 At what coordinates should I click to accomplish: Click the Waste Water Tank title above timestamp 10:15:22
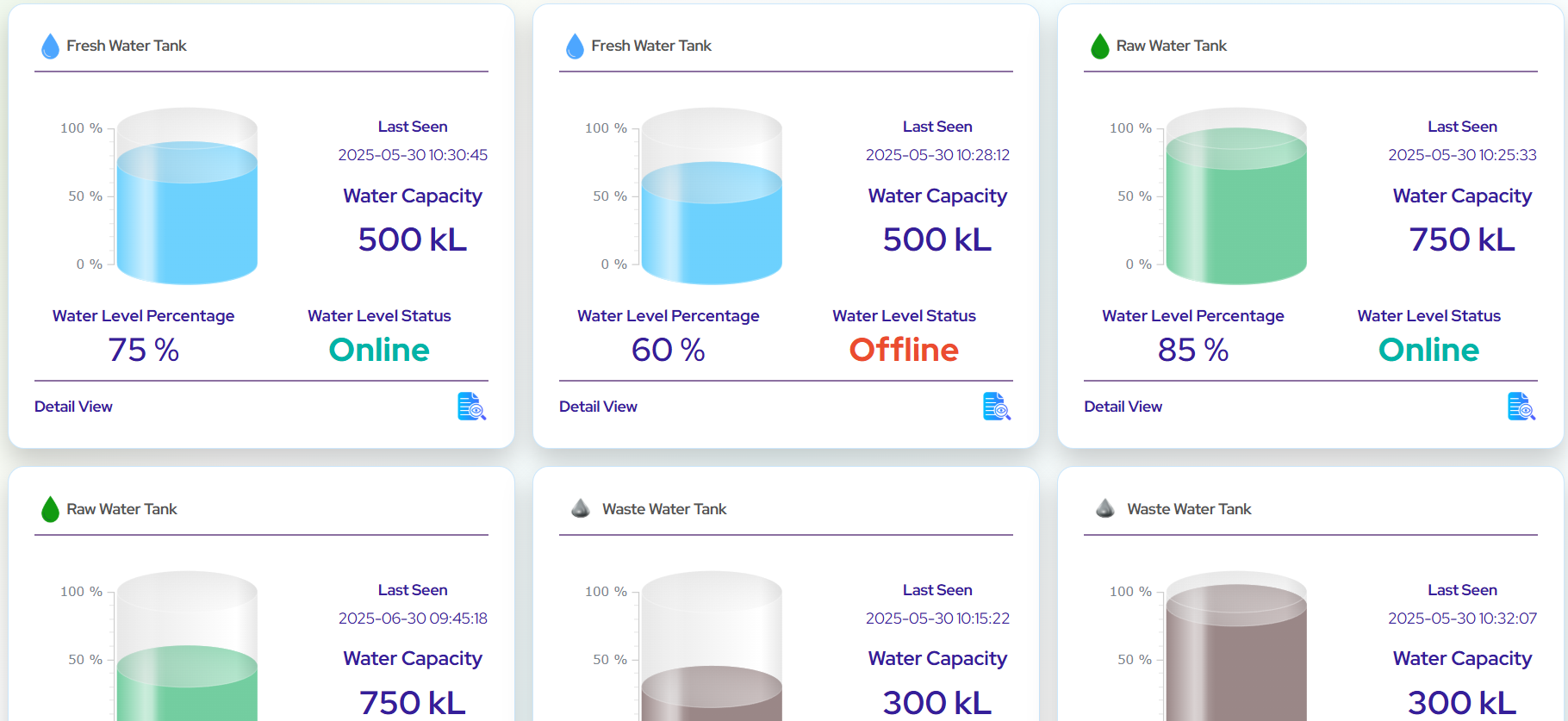(664, 509)
